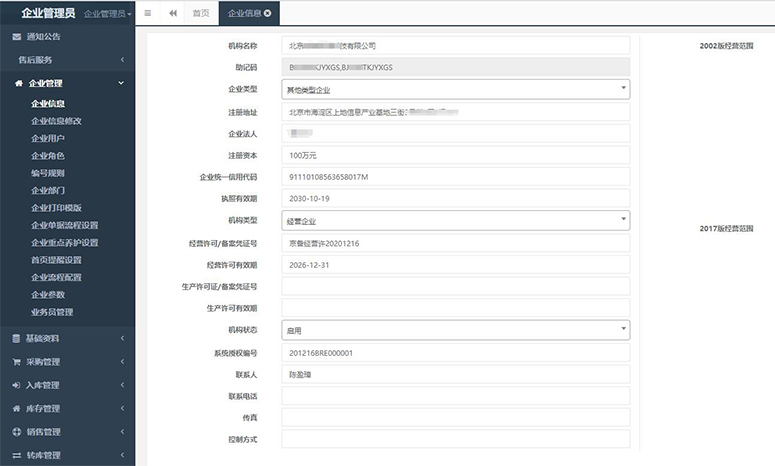The width and height of the screenshot is (775, 466).
Task: Open 企业单据流程设置 in the sidebar
Action: pos(65,225)
